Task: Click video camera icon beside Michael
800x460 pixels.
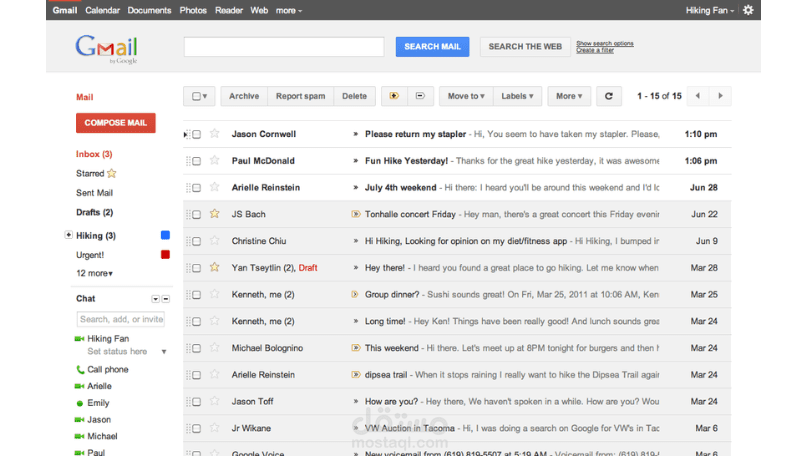Action: [x=79, y=436]
